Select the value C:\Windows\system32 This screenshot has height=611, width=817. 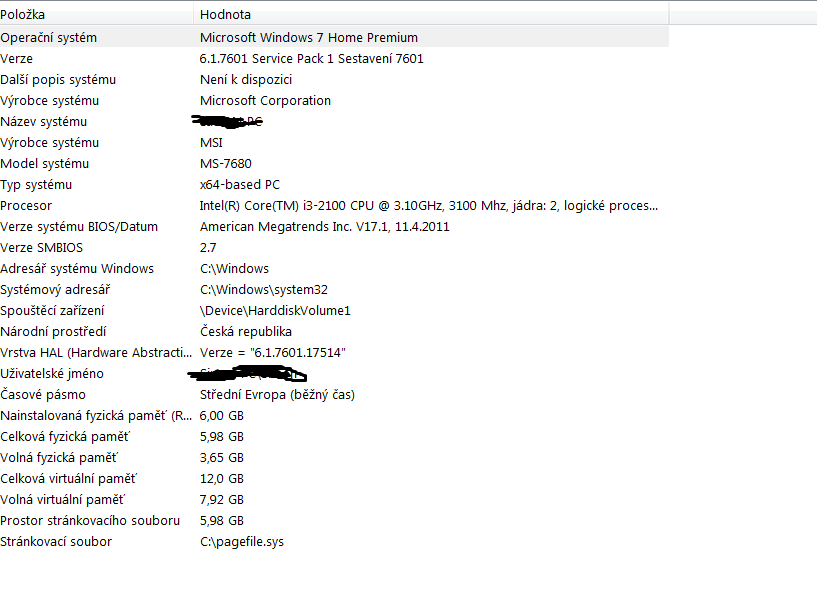[264, 290]
